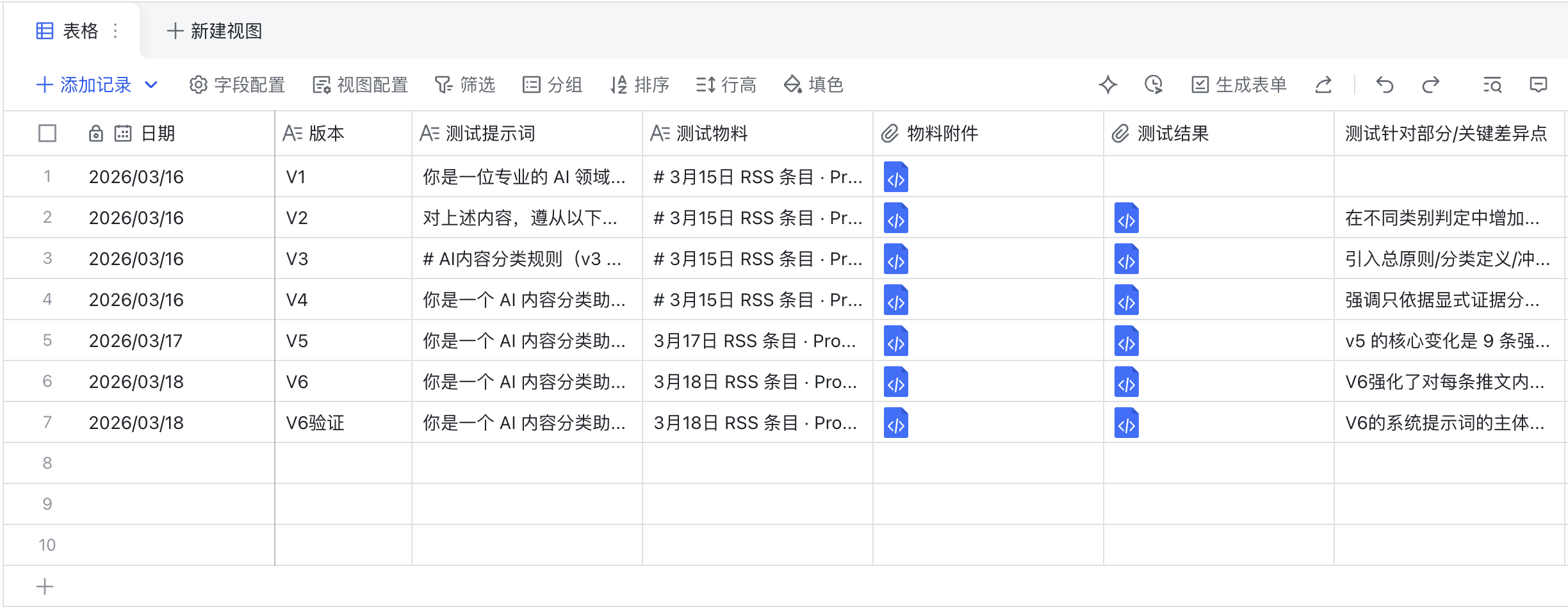Open record history via clock icon
Viewport: 1568px width, 607px height.
(1153, 85)
